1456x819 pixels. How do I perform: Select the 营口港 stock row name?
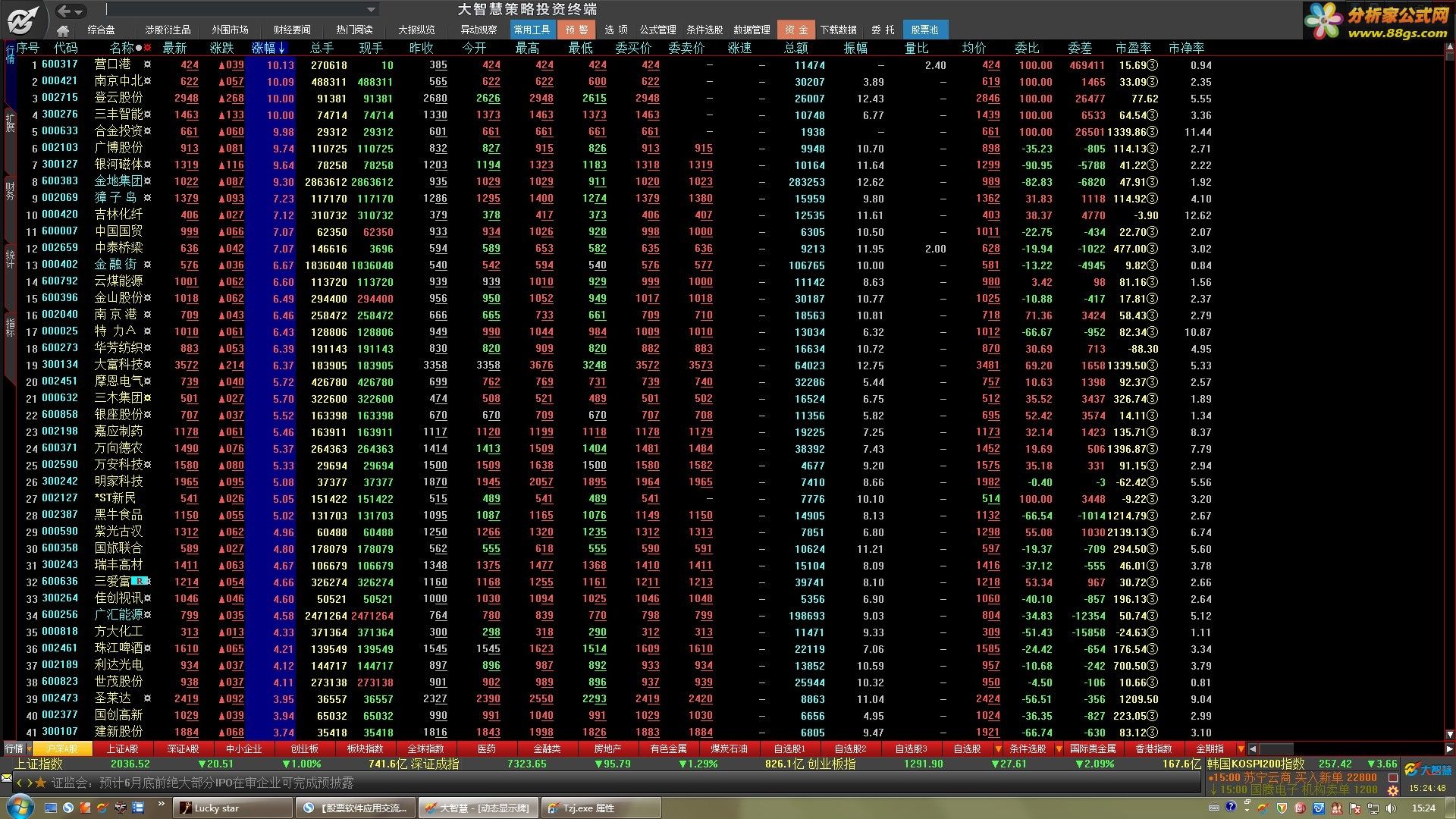coord(112,64)
